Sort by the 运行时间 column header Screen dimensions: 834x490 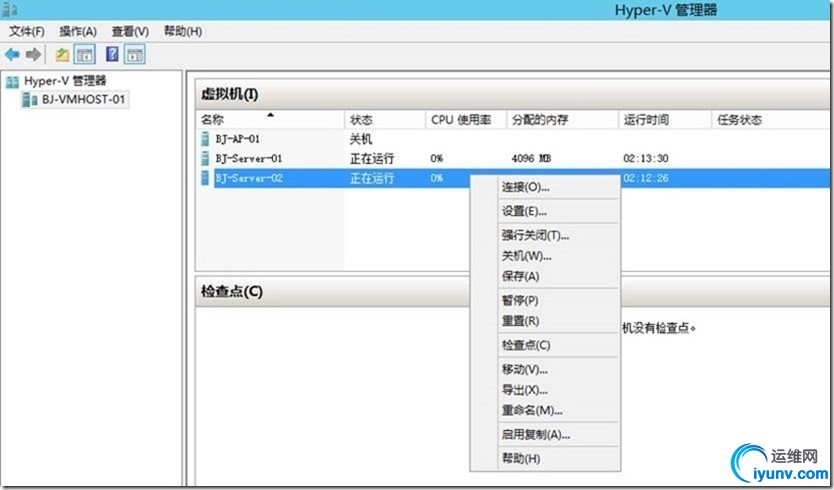pos(665,120)
